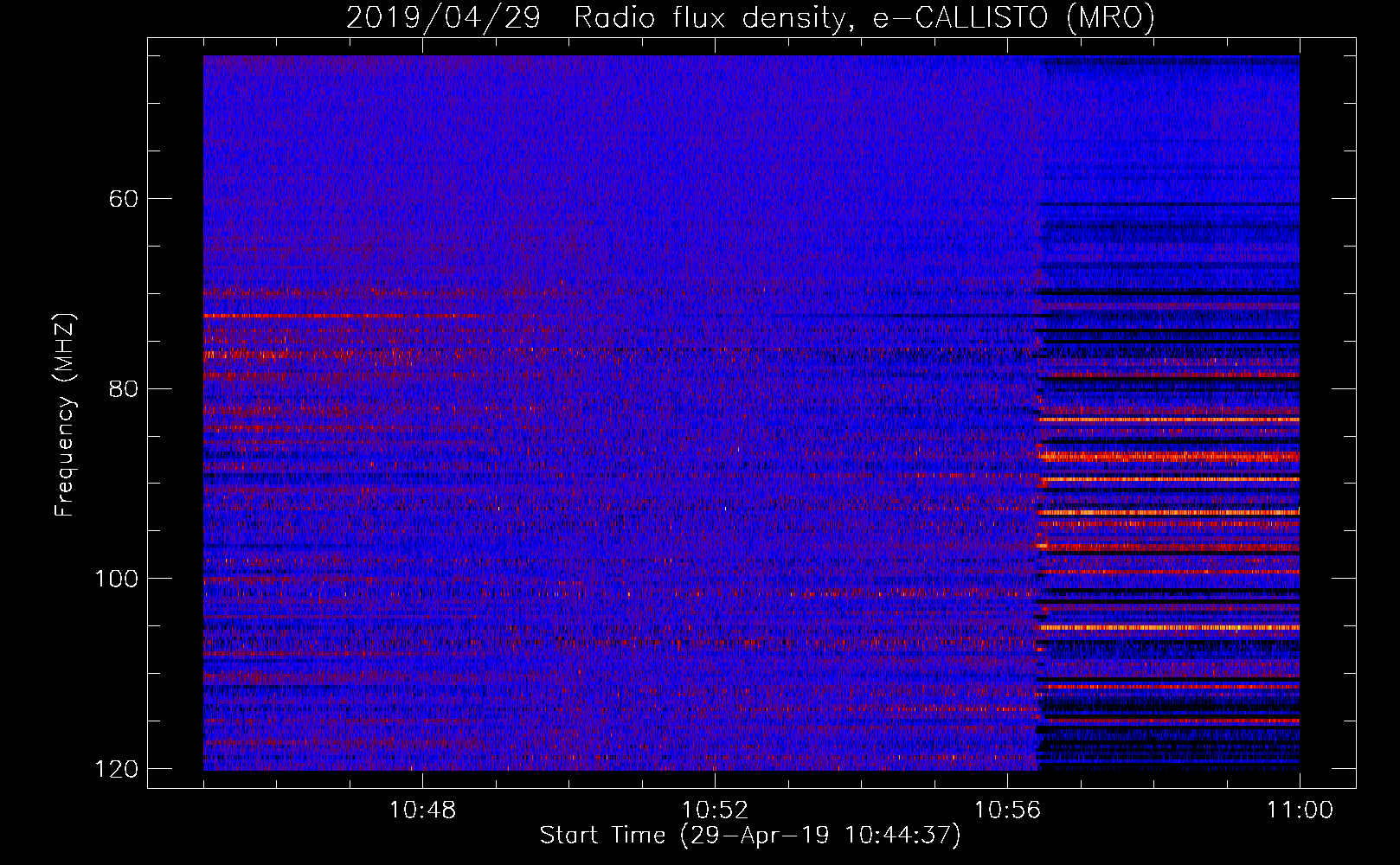Click the 11:00 time tick label
The height and width of the screenshot is (865, 1400).
[x=1300, y=811]
